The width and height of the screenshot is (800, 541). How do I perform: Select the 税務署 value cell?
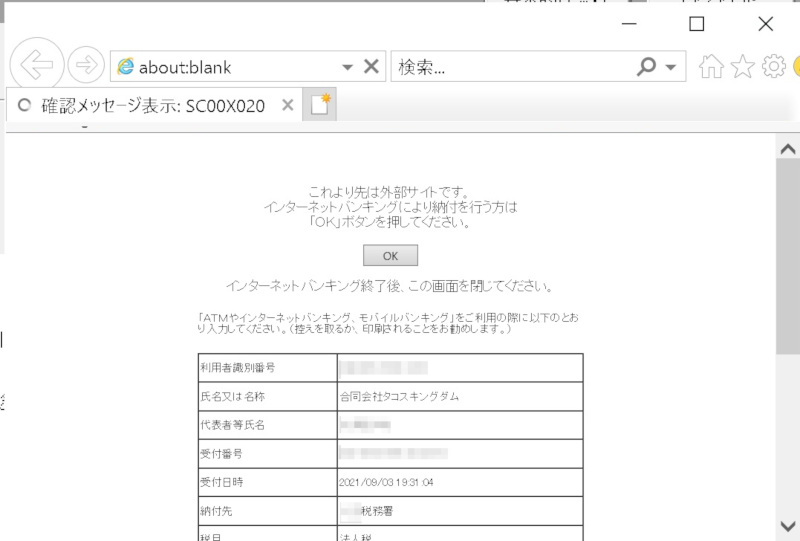click(460, 511)
